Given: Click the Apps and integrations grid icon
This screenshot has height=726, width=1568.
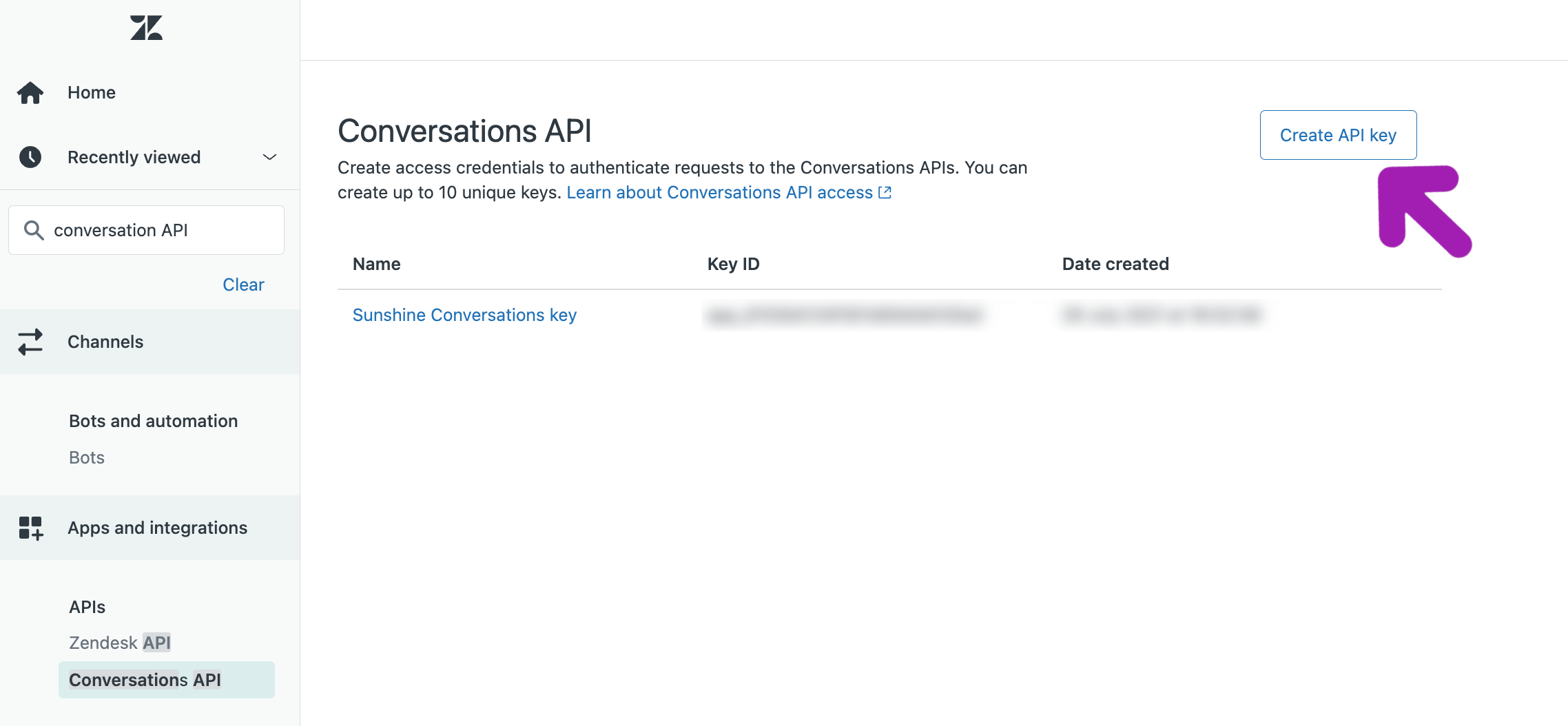Looking at the screenshot, I should pos(30,528).
